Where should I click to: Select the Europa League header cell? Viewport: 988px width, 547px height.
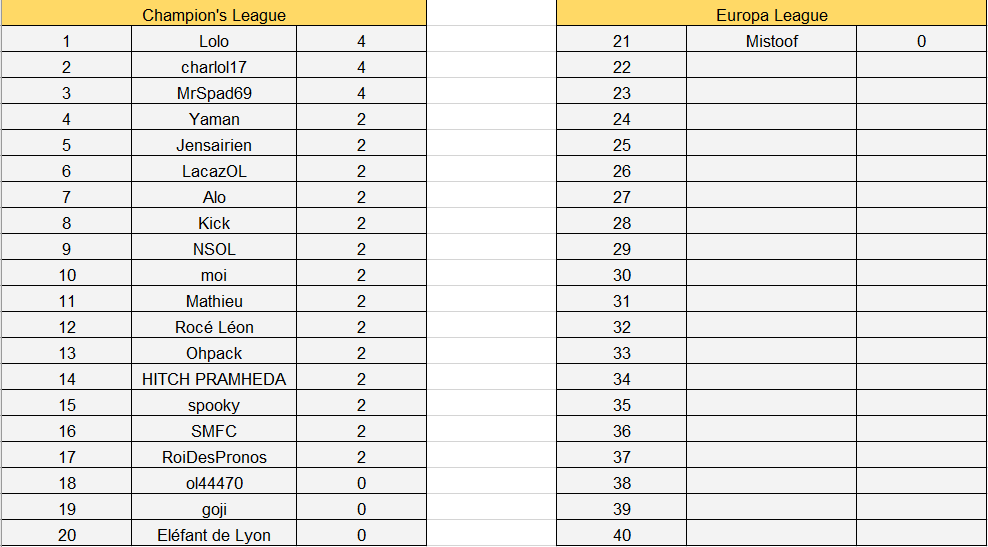click(771, 15)
